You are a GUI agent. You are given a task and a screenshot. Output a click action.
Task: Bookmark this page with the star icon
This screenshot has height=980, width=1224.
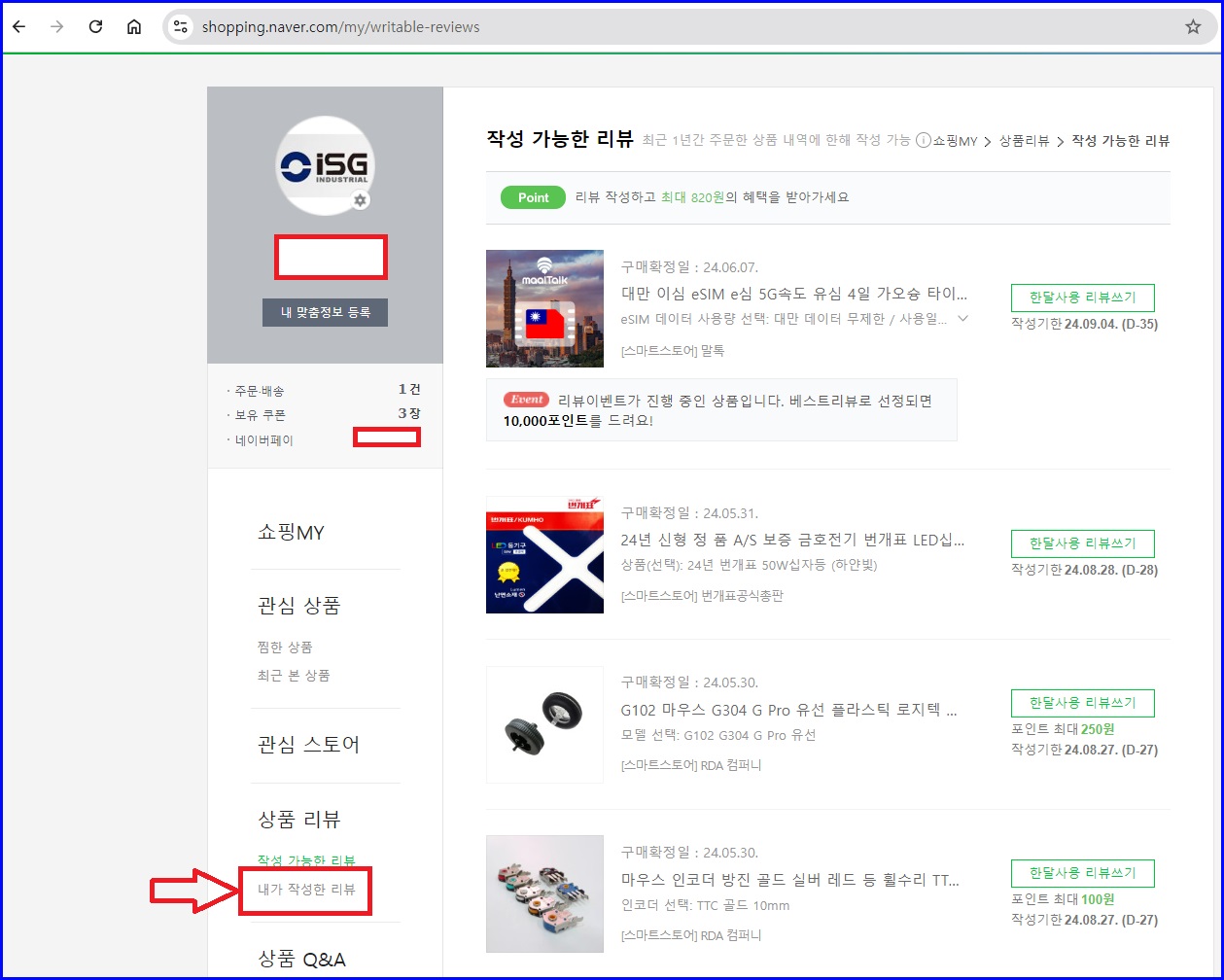click(1193, 27)
